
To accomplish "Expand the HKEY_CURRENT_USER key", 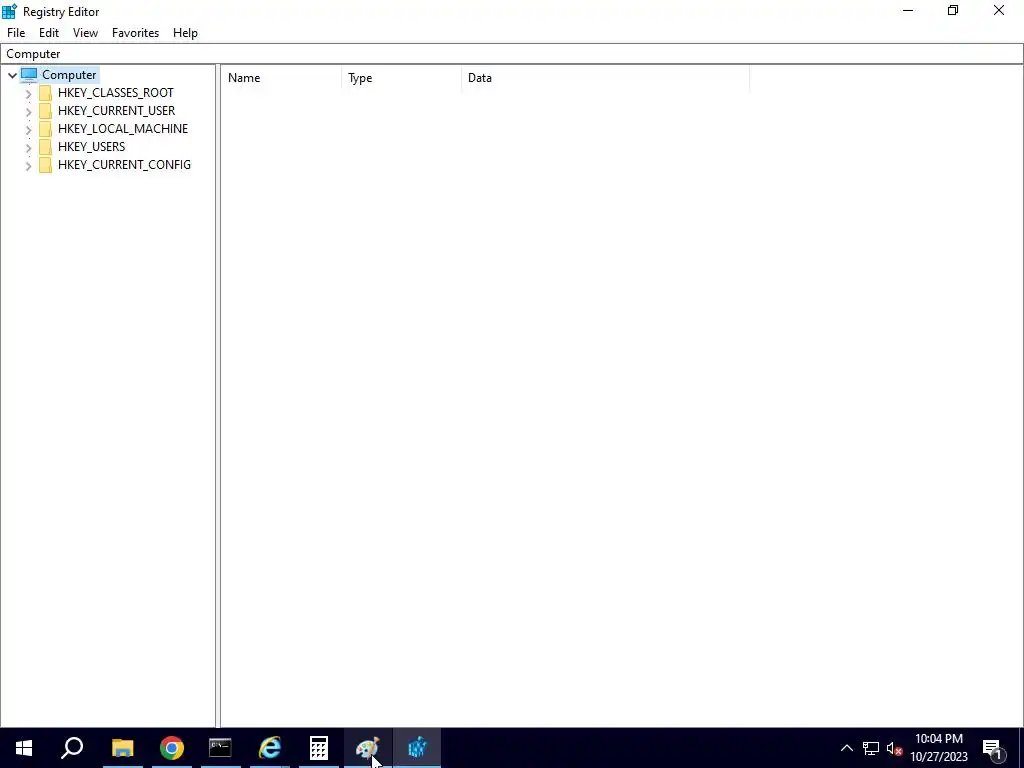I will 28,112.
